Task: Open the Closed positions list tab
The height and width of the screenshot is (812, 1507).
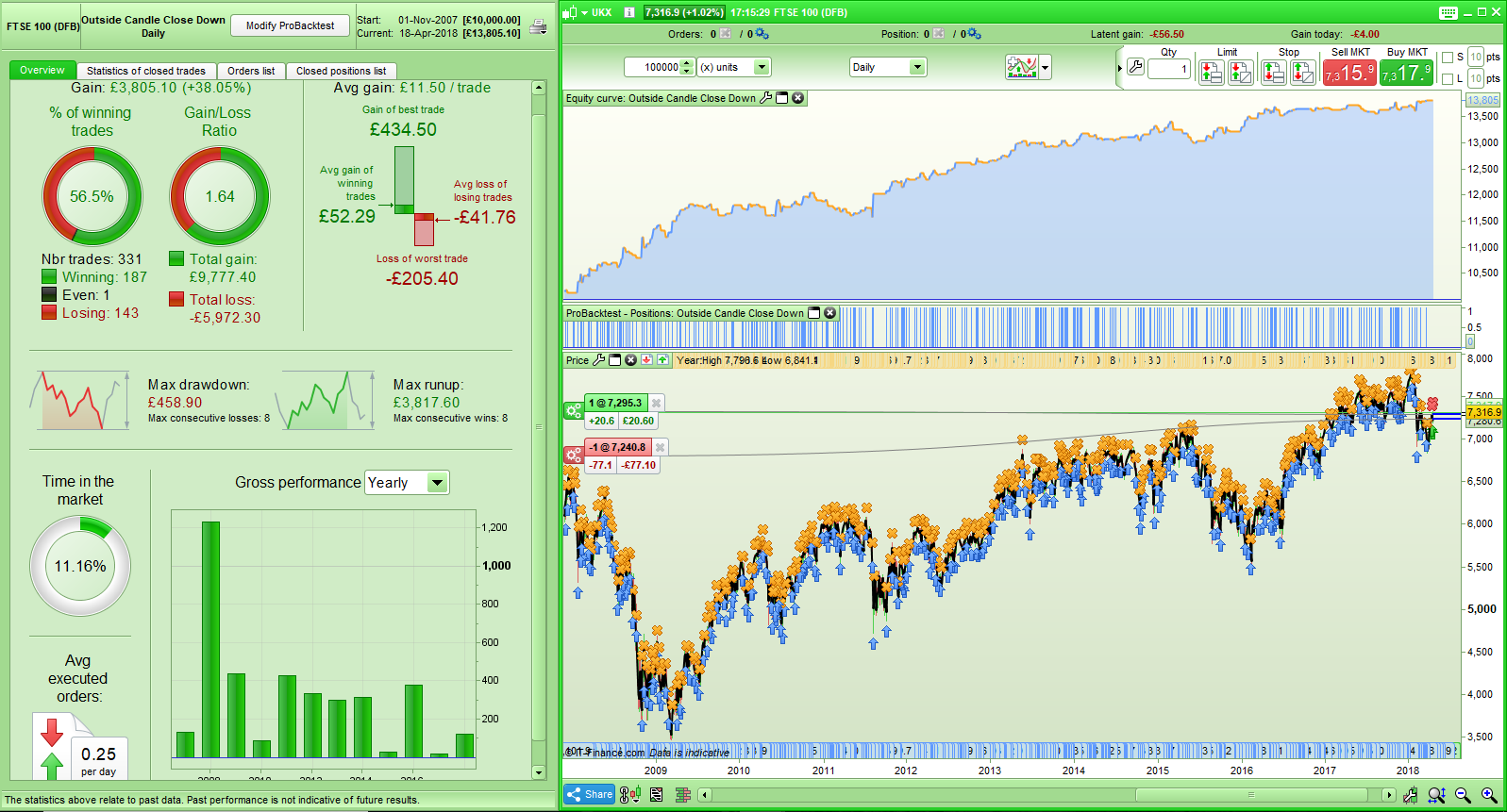Action: (x=342, y=71)
